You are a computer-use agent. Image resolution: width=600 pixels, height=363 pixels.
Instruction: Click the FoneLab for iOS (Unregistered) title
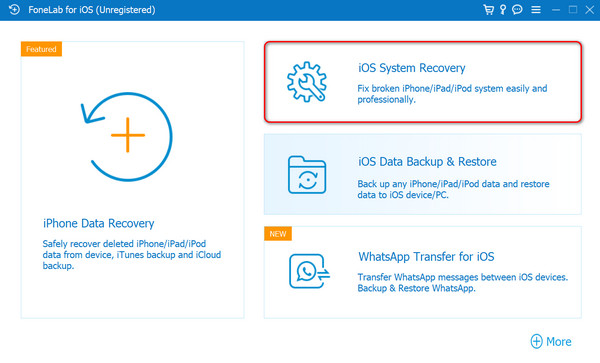coord(92,10)
